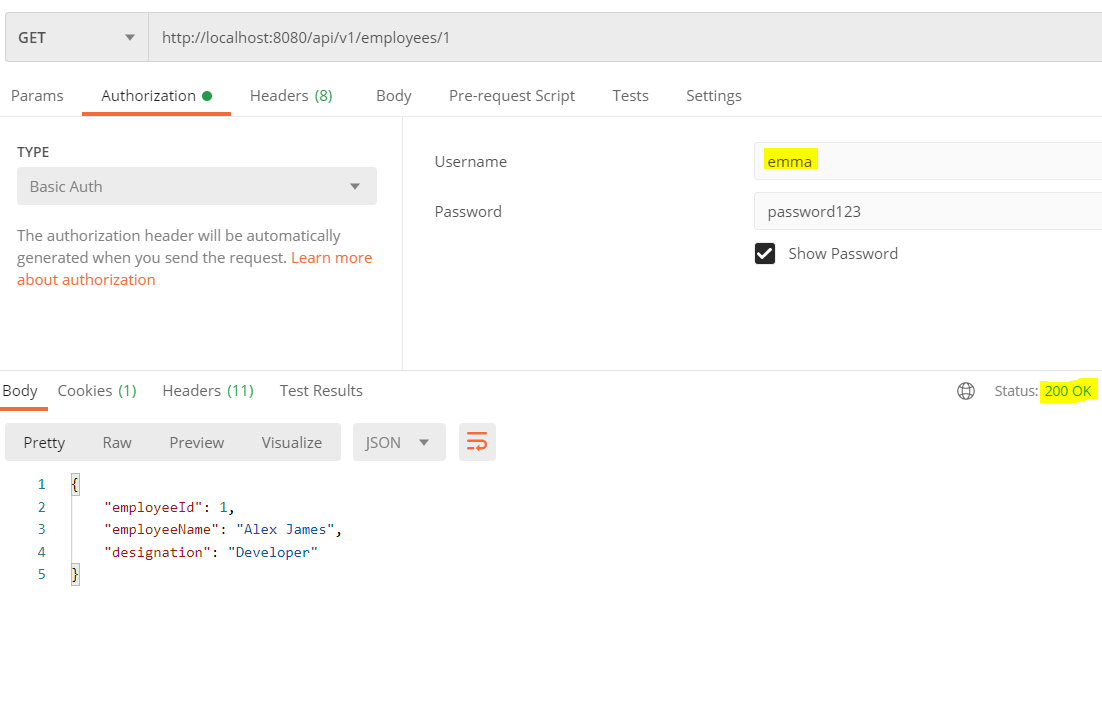Open the JSON format dropdown
1102x716 pixels.
tap(398, 442)
